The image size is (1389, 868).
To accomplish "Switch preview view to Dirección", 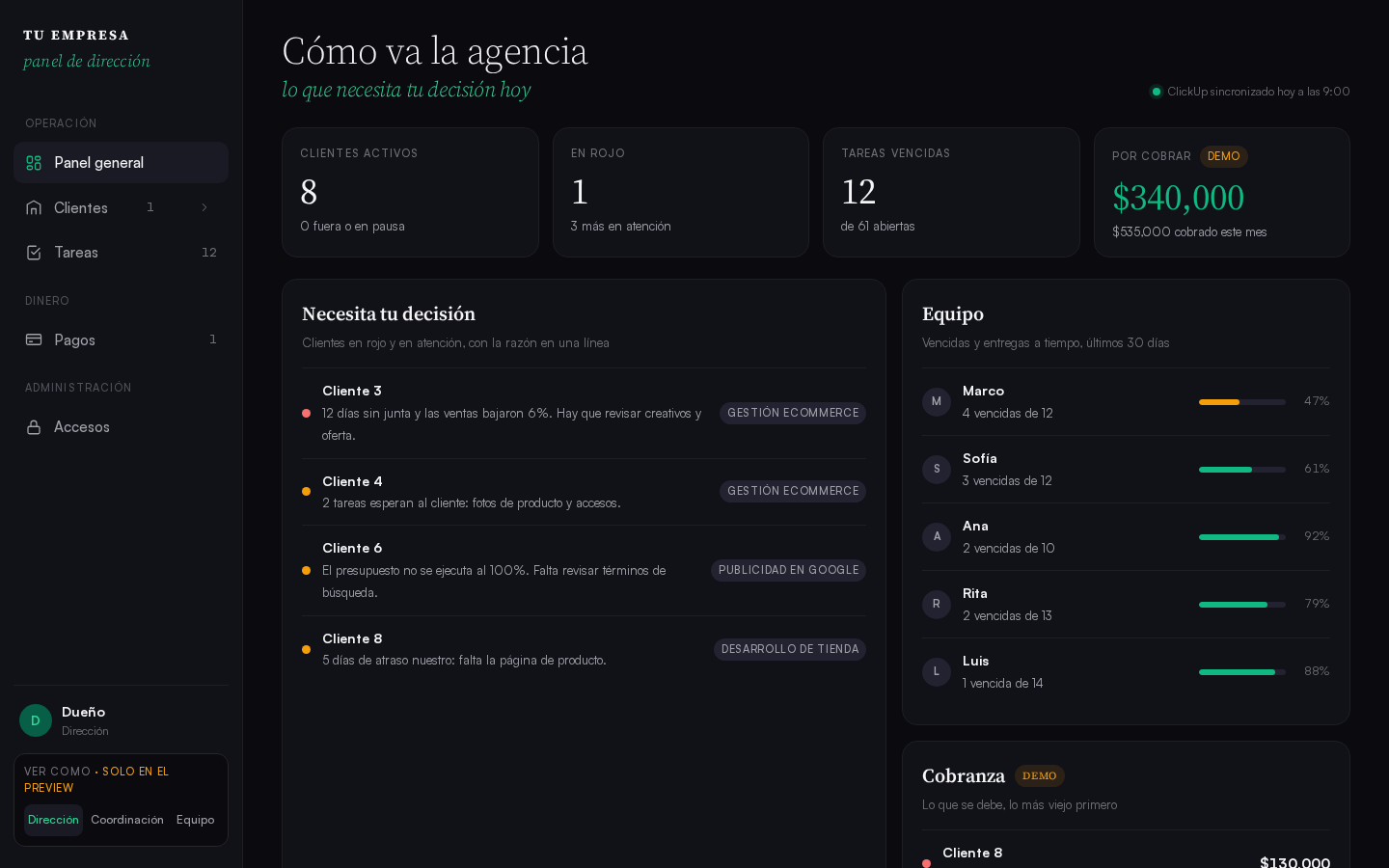I will (53, 820).
